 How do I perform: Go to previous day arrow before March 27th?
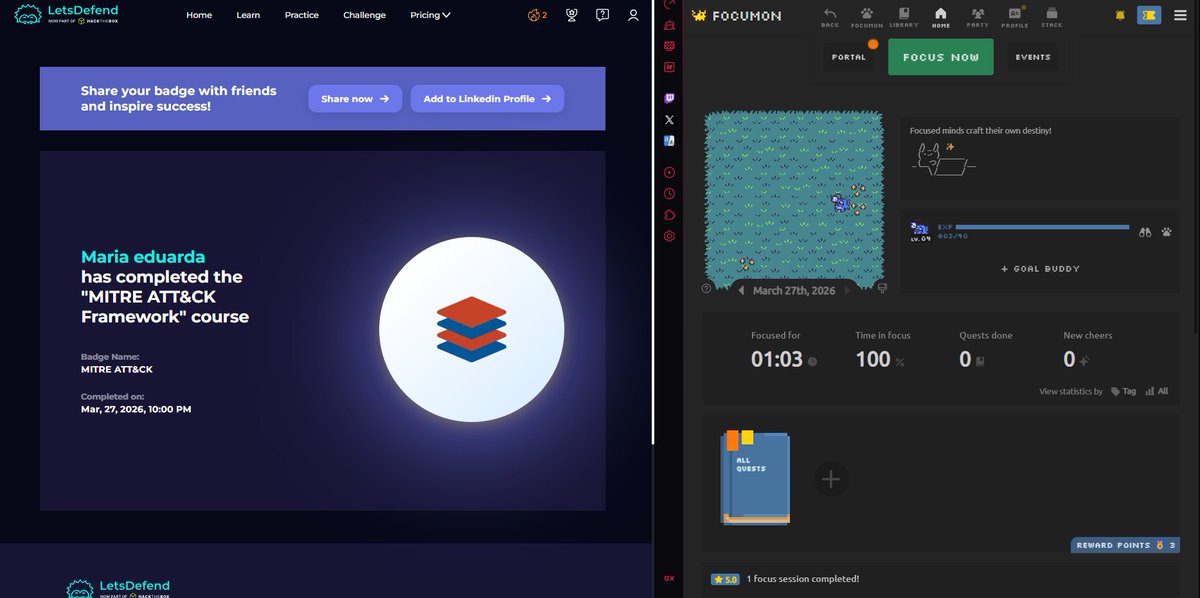point(741,290)
